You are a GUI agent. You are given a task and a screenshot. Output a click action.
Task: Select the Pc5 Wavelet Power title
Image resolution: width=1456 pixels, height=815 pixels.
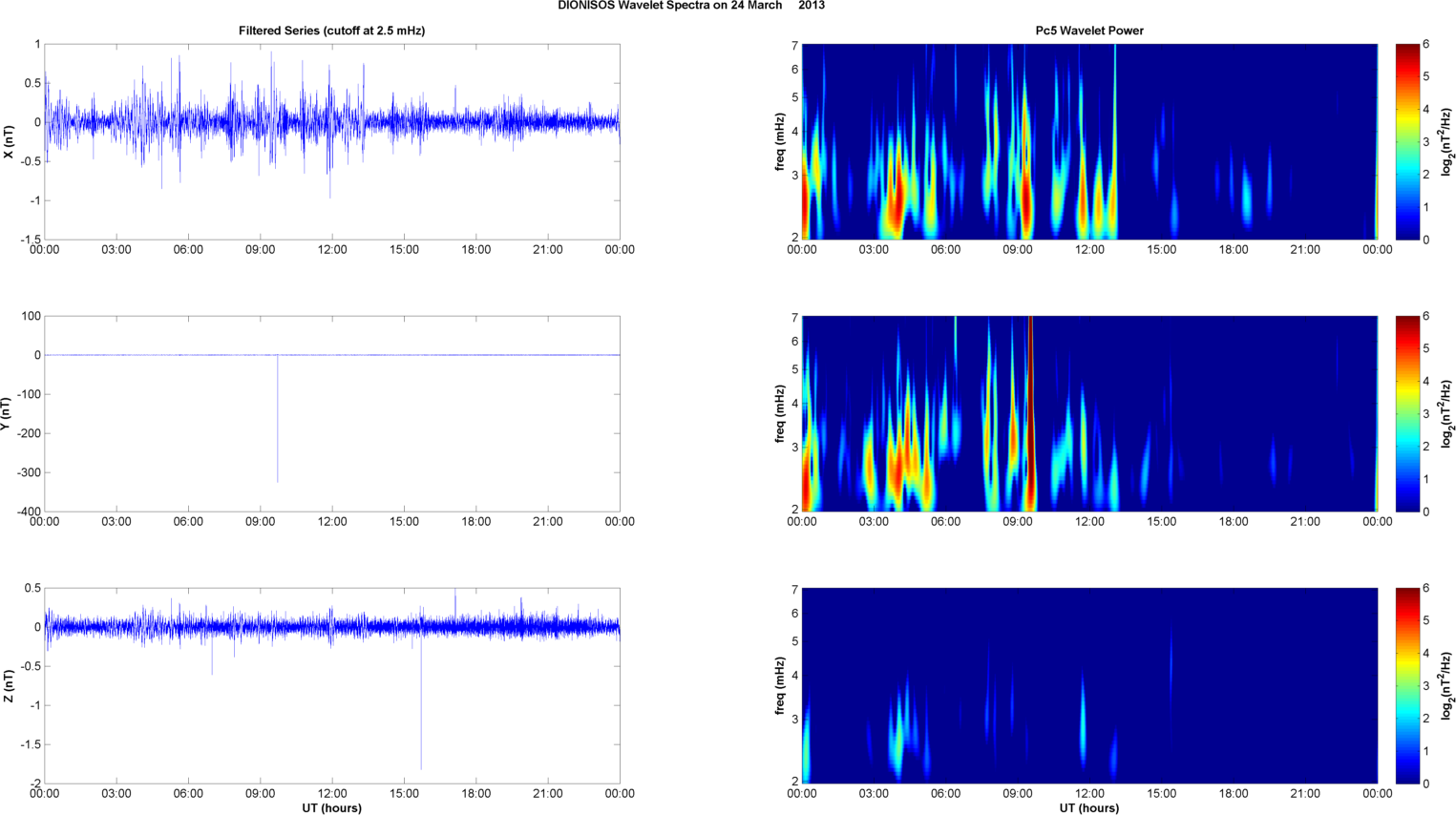(x=1089, y=31)
